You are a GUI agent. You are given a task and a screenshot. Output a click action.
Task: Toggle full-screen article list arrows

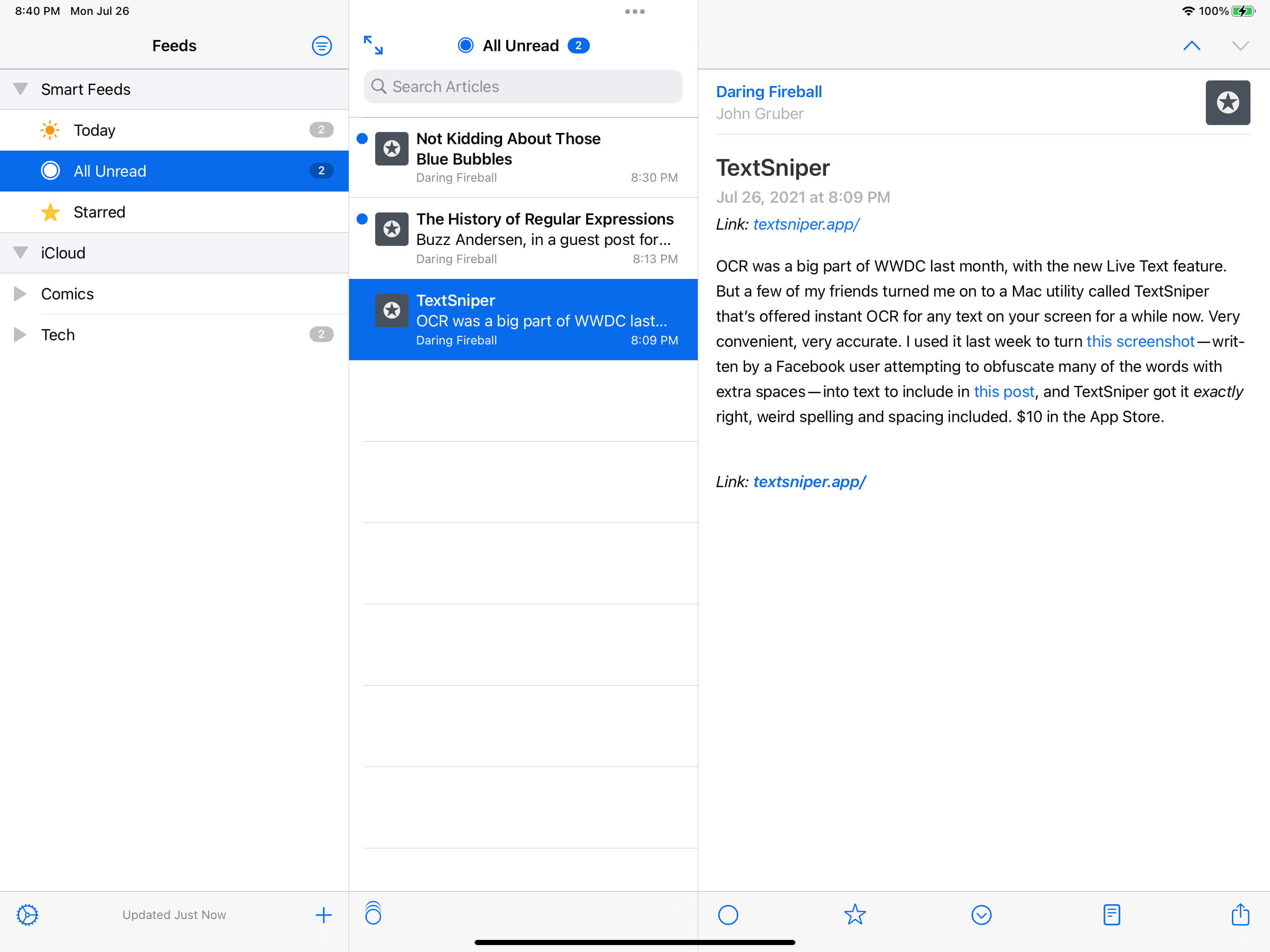tap(373, 45)
